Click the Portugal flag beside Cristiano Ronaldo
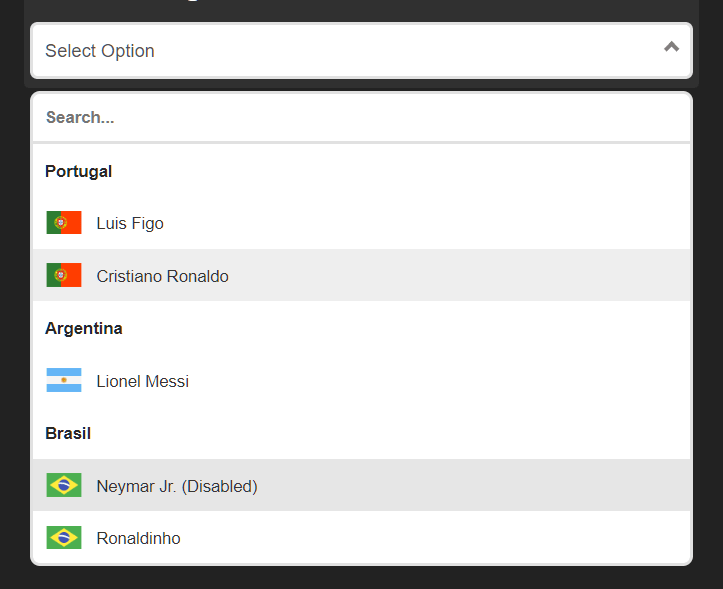Screen dimensions: 723x589 [64, 275]
